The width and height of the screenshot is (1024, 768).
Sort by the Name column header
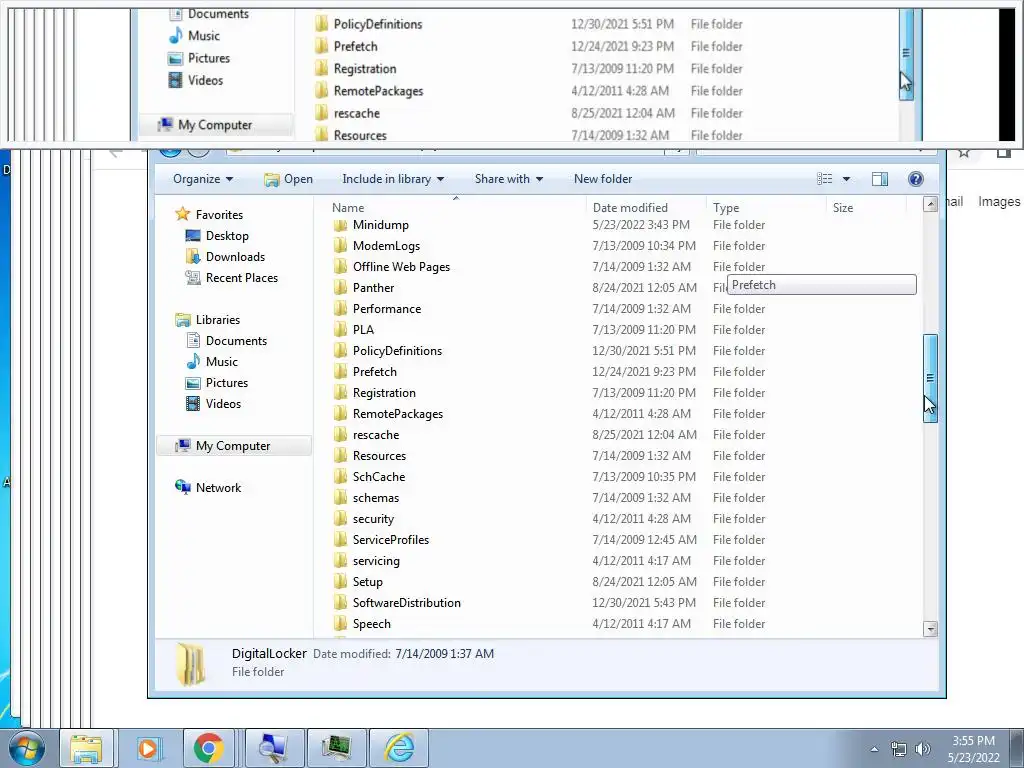(456, 208)
